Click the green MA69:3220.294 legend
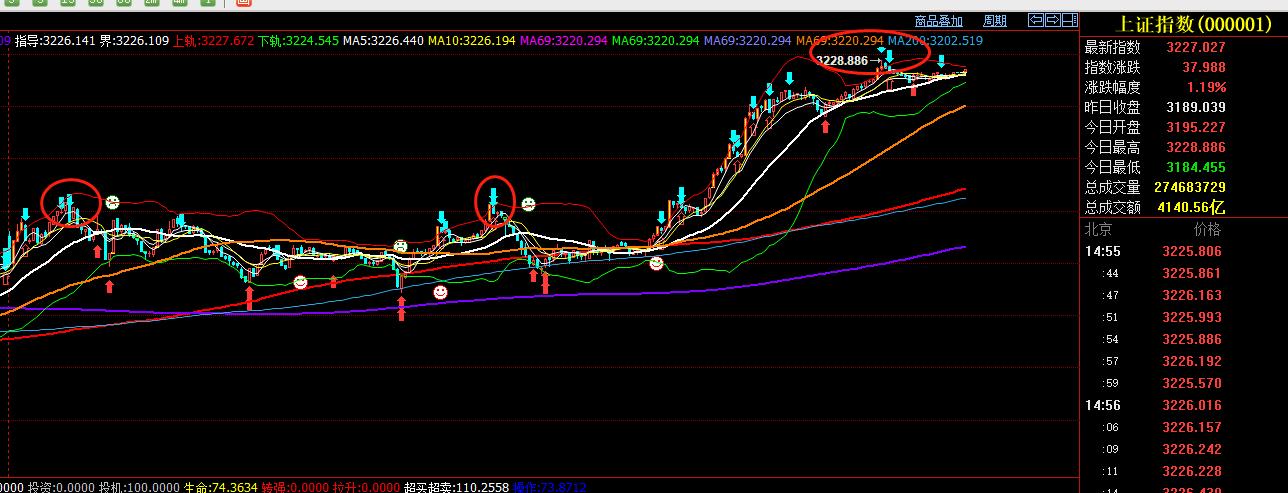This screenshot has height=493, width=1288. pos(656,41)
